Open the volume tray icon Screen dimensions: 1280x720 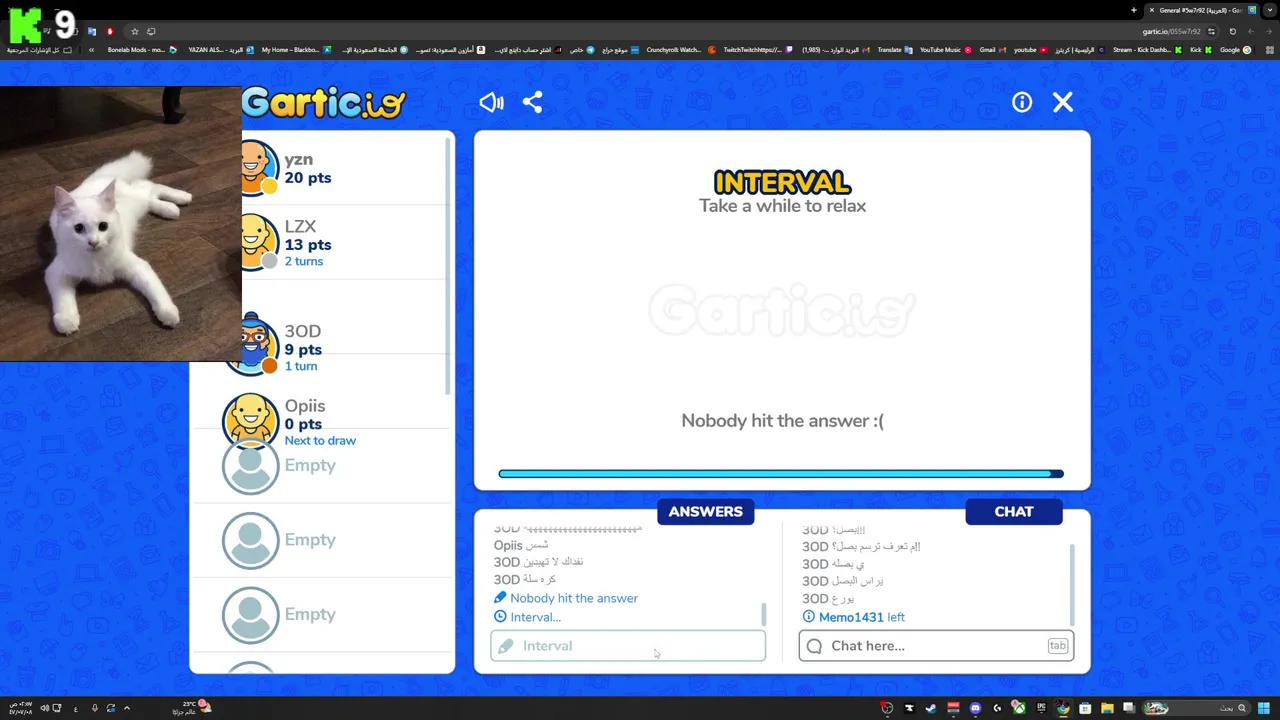click(x=45, y=708)
